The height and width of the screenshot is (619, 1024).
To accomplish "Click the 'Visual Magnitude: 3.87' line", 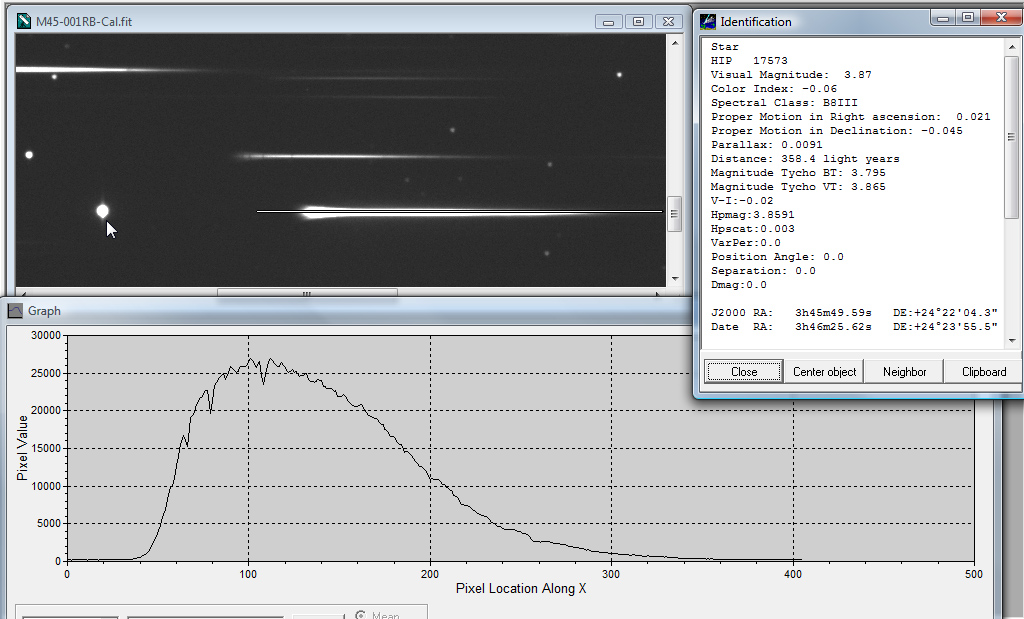I will pos(791,74).
